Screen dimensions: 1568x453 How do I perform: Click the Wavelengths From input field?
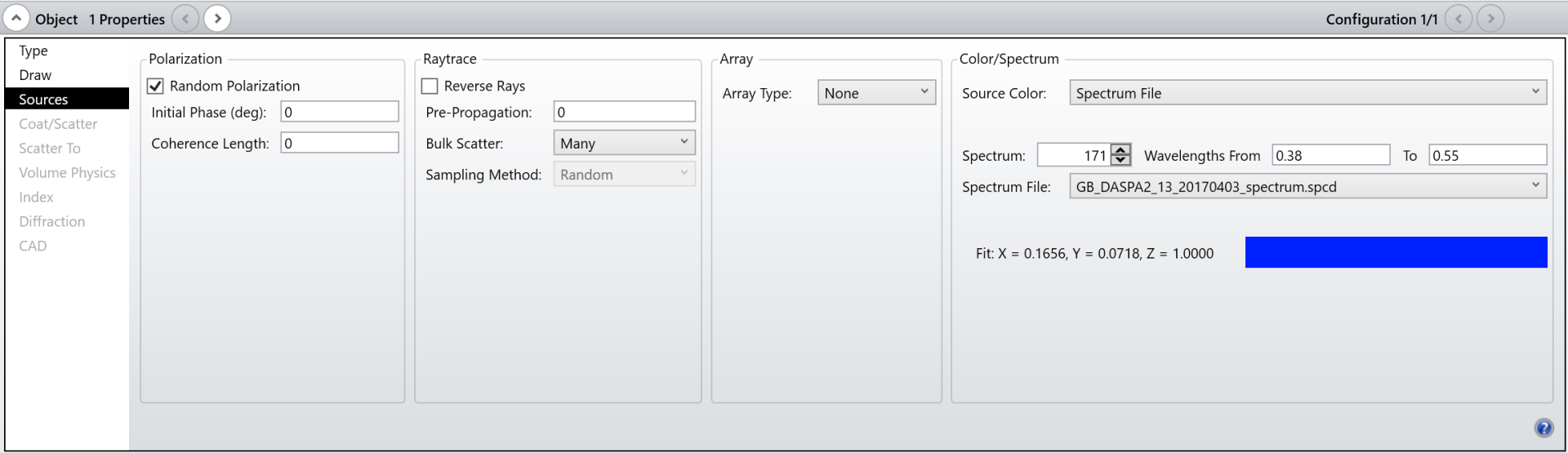coord(1331,155)
